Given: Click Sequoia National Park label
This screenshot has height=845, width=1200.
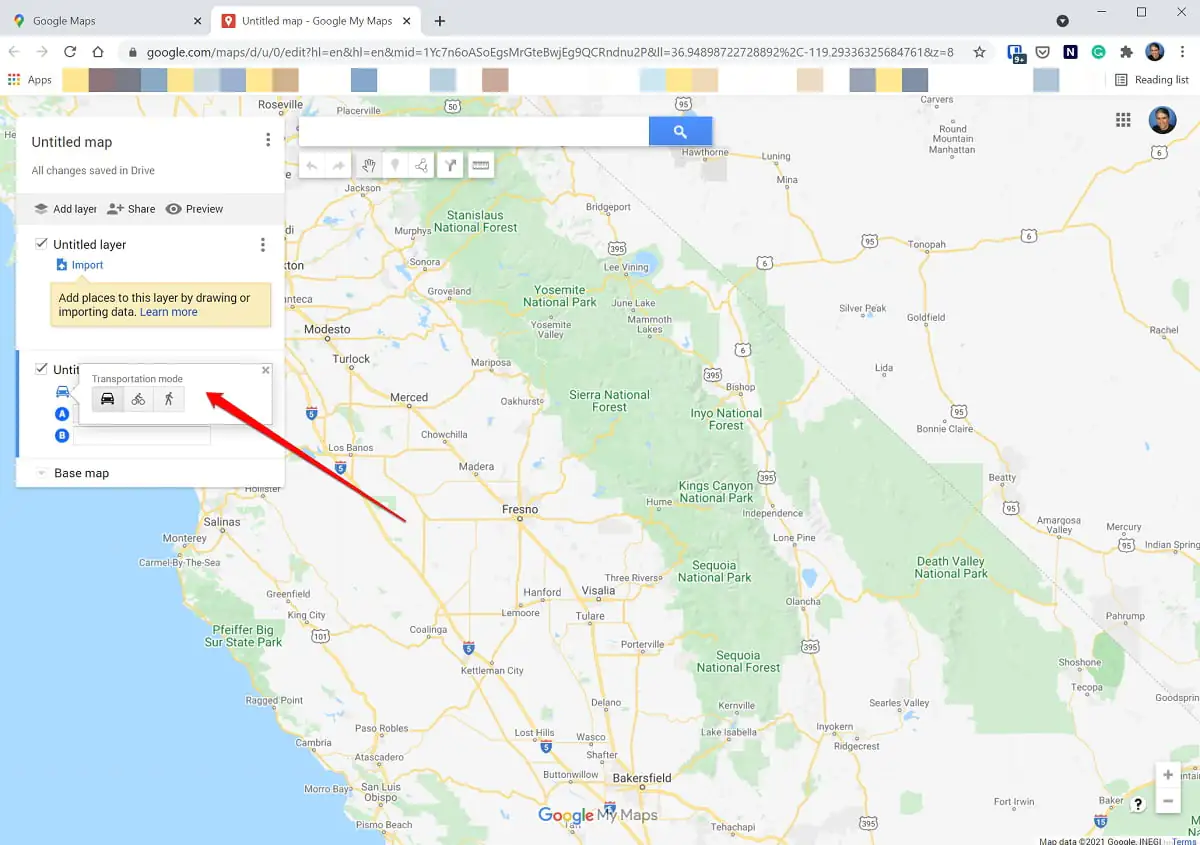Looking at the screenshot, I should click(x=714, y=571).
